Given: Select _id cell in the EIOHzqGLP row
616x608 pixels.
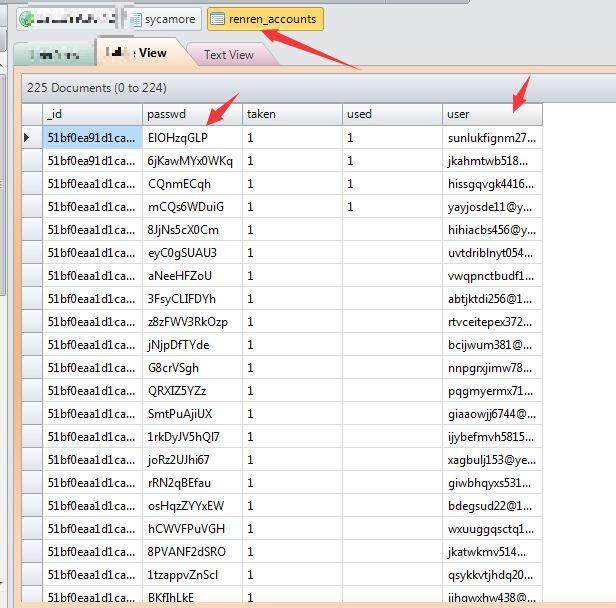Looking at the screenshot, I should coord(92,137).
